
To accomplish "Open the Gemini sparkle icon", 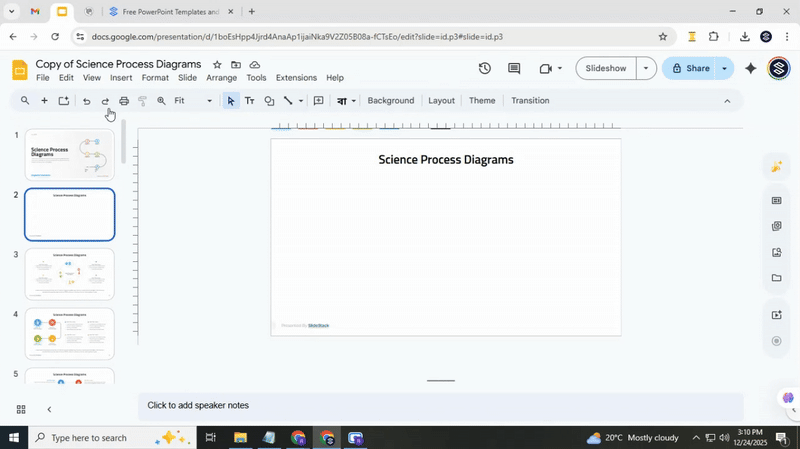I will click(751, 69).
